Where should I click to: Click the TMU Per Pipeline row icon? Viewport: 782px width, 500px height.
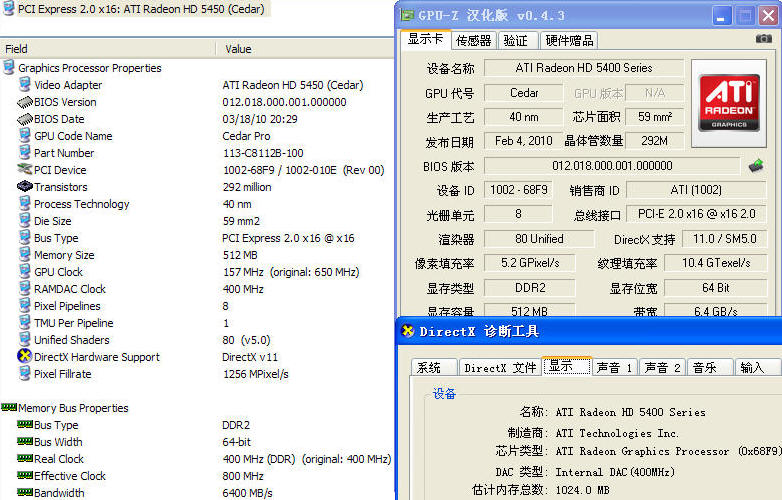coord(24,322)
